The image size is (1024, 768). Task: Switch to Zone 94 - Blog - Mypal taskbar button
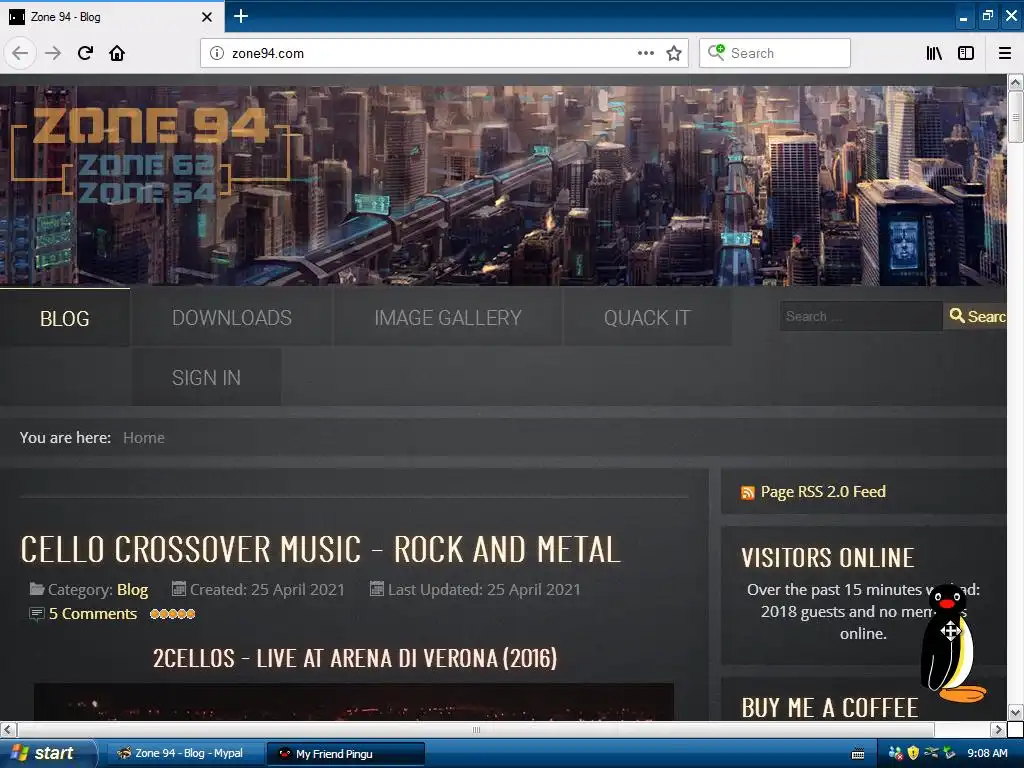pos(185,753)
